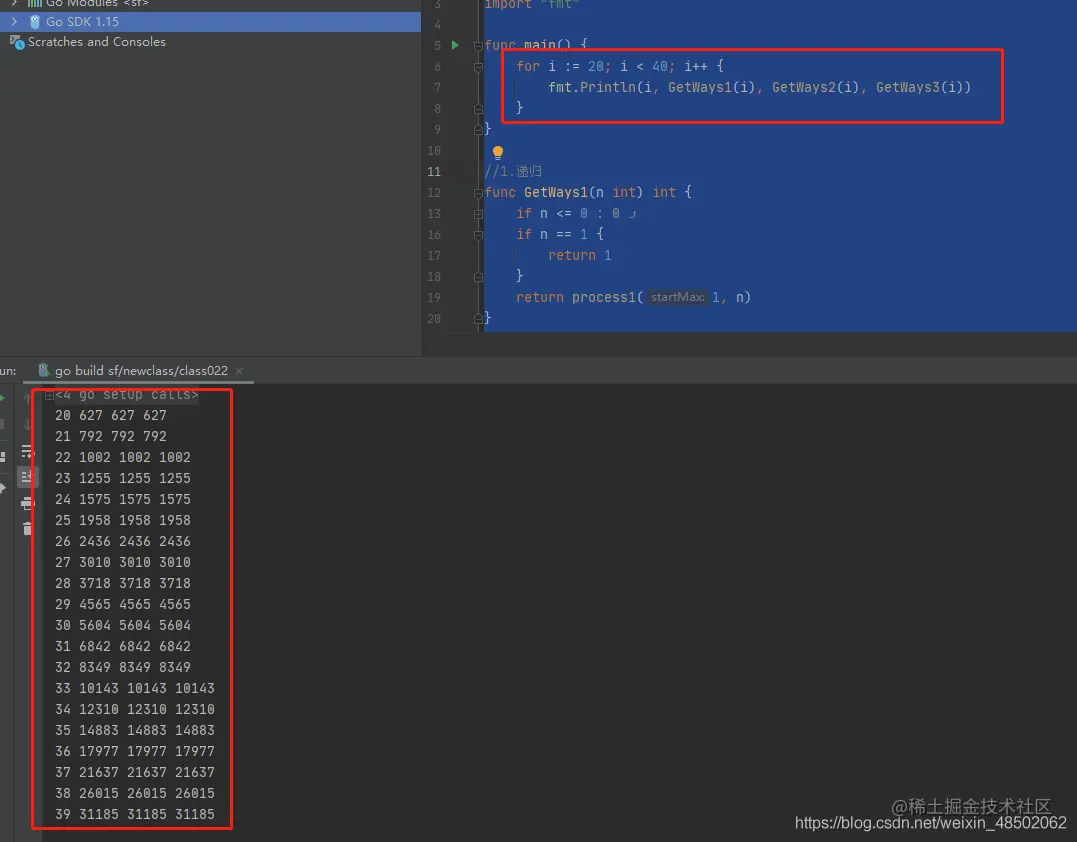Click line number 11 in the gutter
The width and height of the screenshot is (1077, 842).
pyautogui.click(x=434, y=172)
